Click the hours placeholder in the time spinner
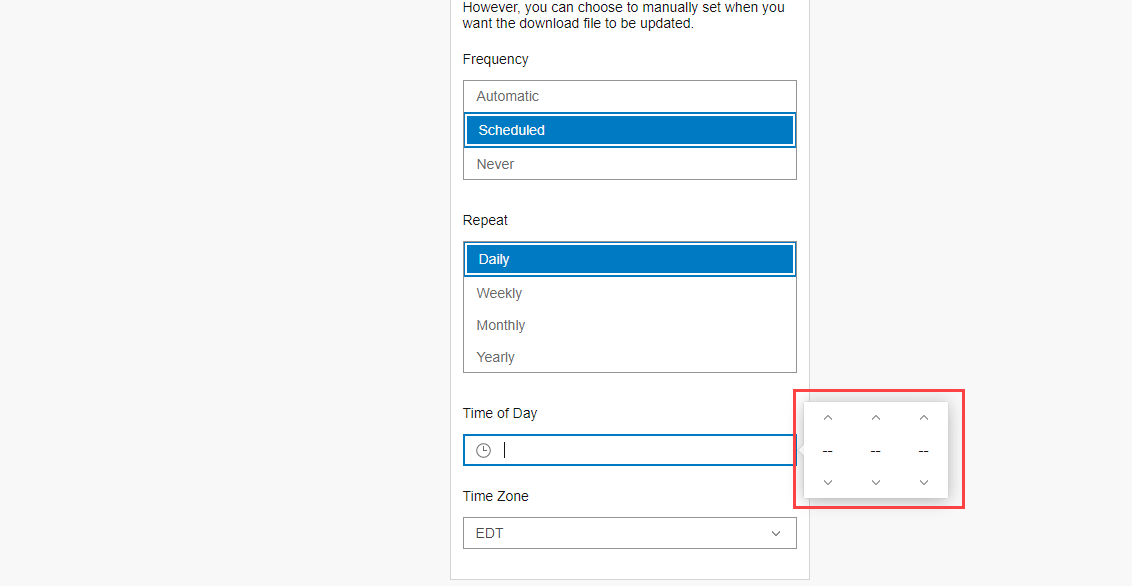The height and width of the screenshot is (586, 1132). [827, 450]
